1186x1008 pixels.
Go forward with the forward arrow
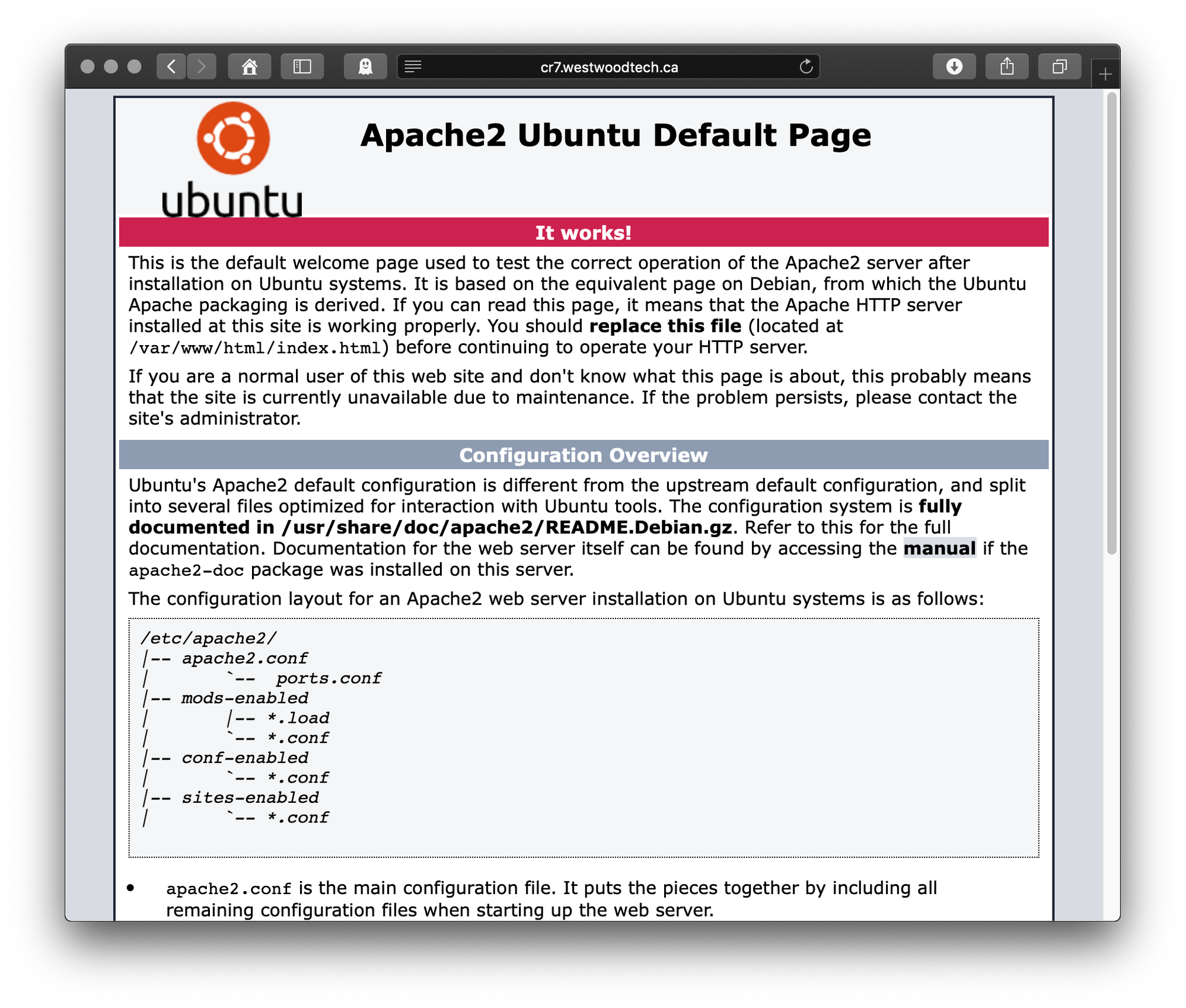(x=202, y=66)
